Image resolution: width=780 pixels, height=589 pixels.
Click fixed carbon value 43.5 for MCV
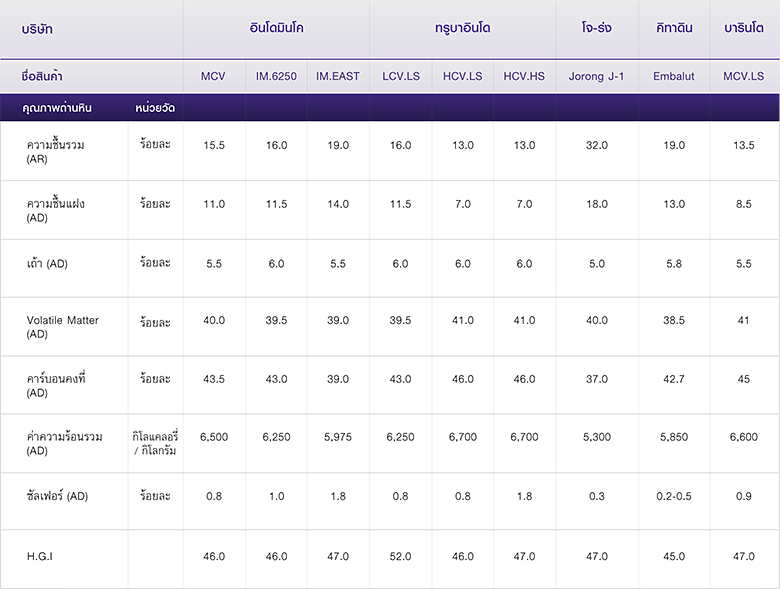click(214, 379)
